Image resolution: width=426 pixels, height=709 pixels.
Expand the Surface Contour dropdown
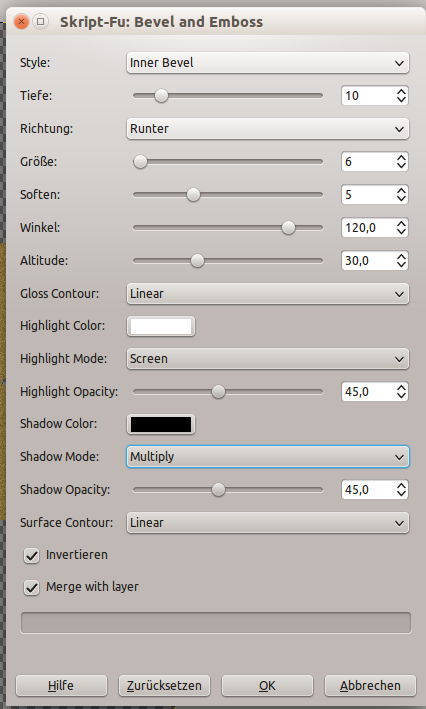click(x=268, y=523)
